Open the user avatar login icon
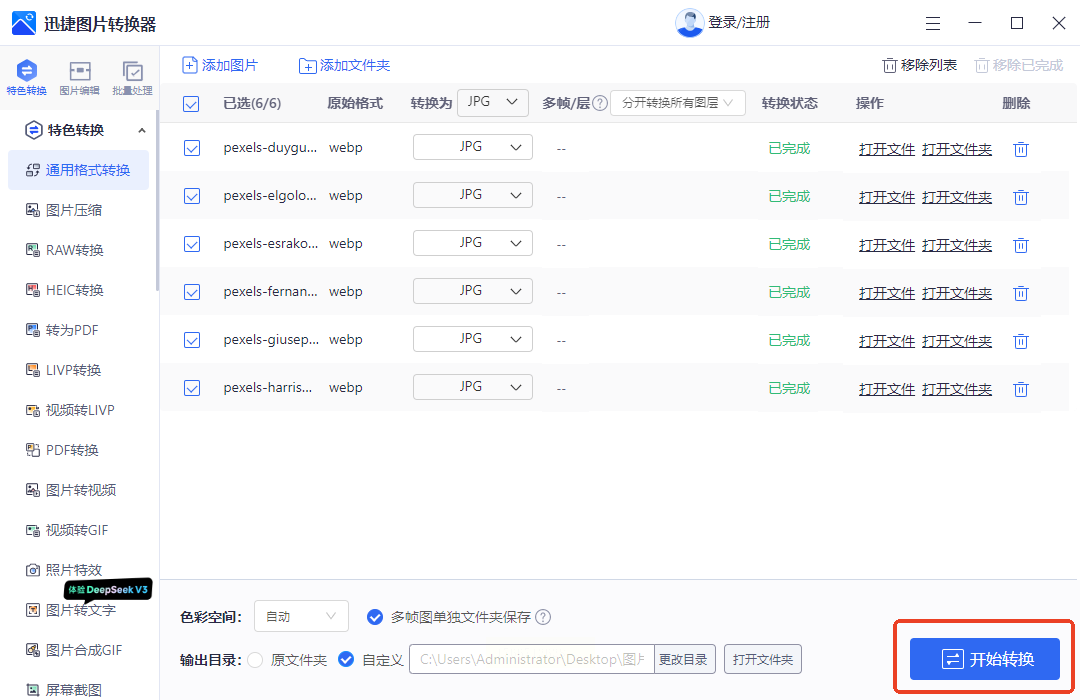Screen dimensions: 1080x700 pyautogui.click(x=689, y=23)
